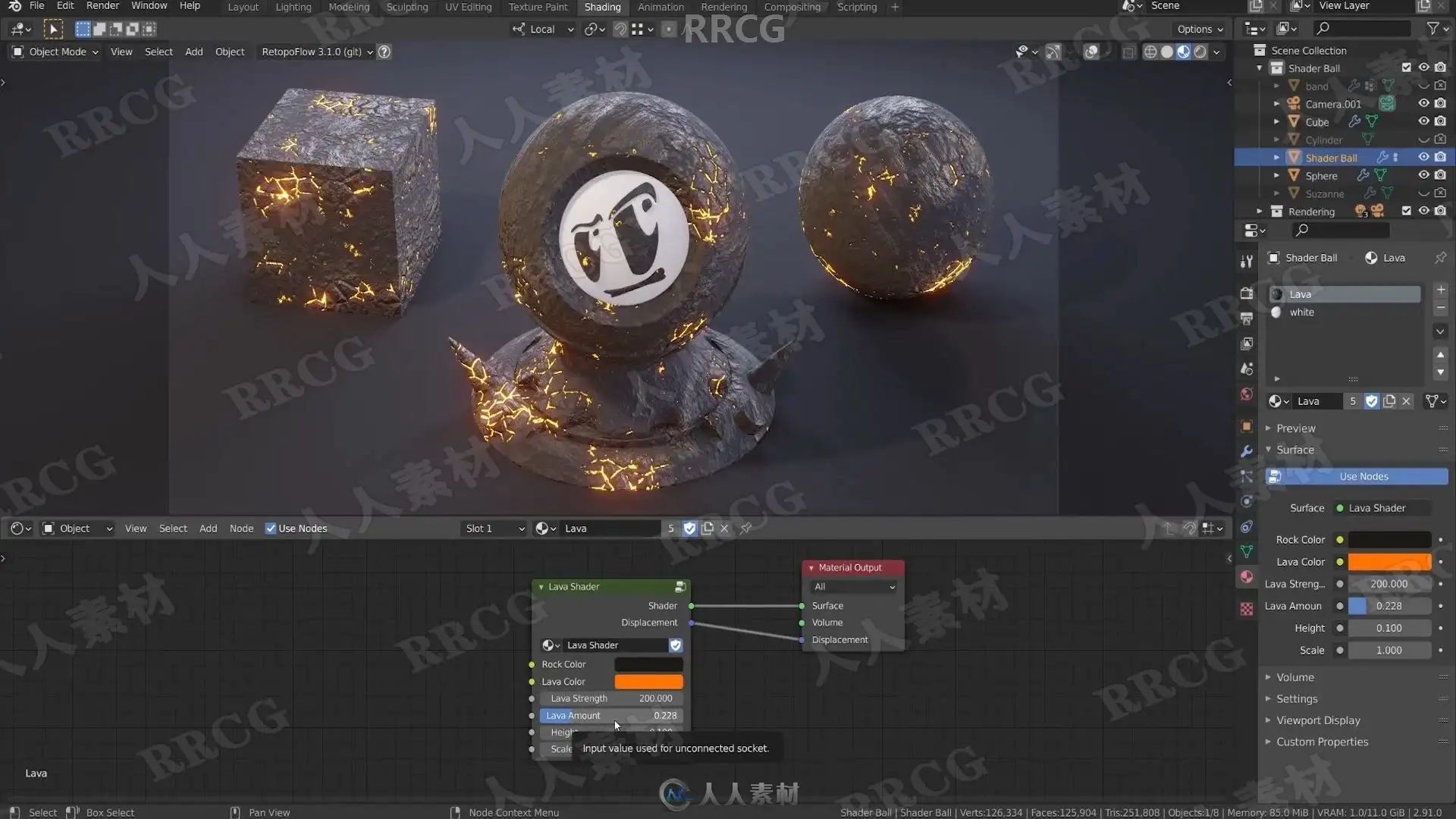Open the Modifier properties wrench tab
1456x819 pixels.
coord(1247,451)
